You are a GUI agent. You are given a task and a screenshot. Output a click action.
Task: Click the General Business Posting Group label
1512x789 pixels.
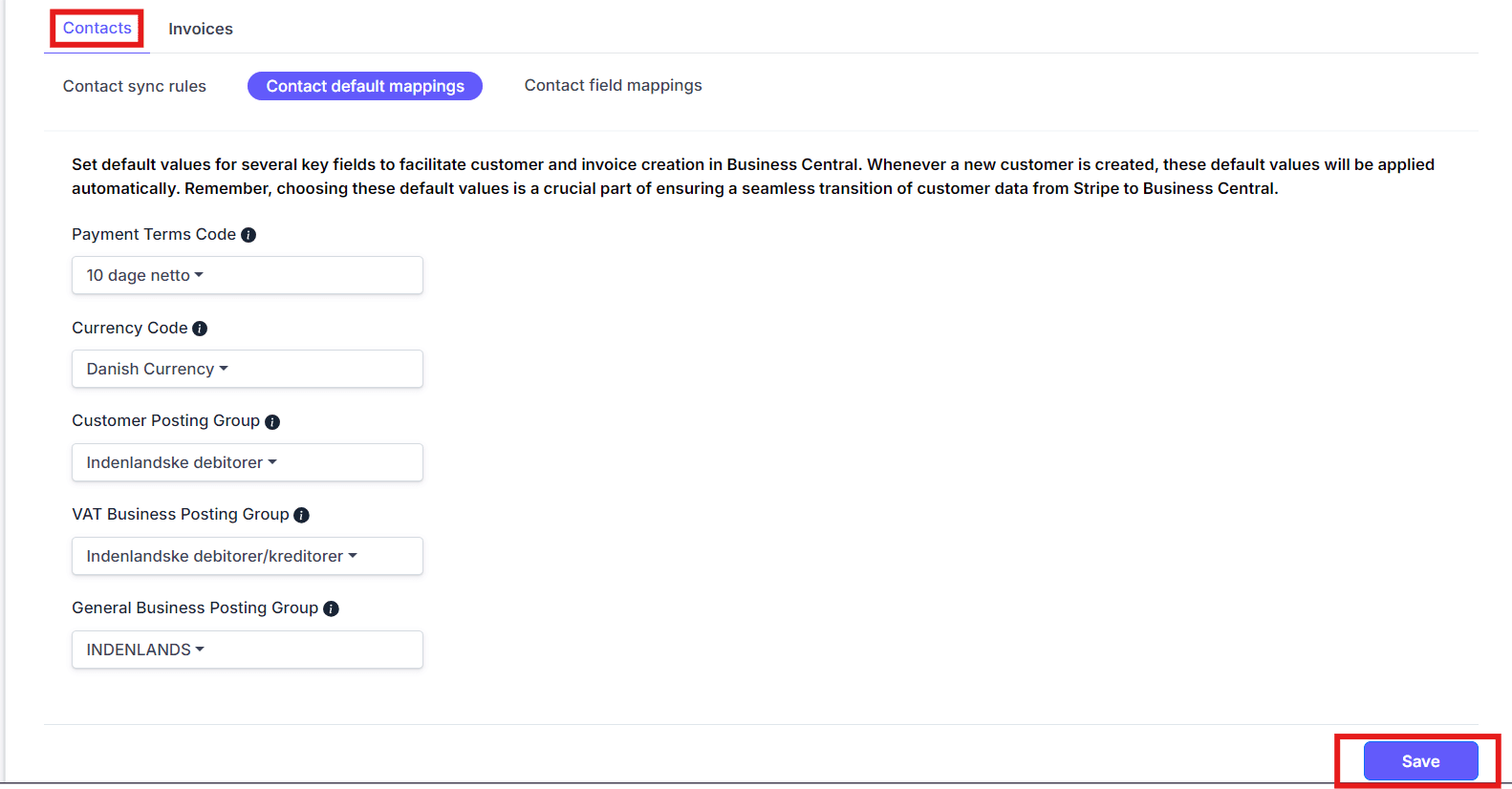(x=195, y=608)
